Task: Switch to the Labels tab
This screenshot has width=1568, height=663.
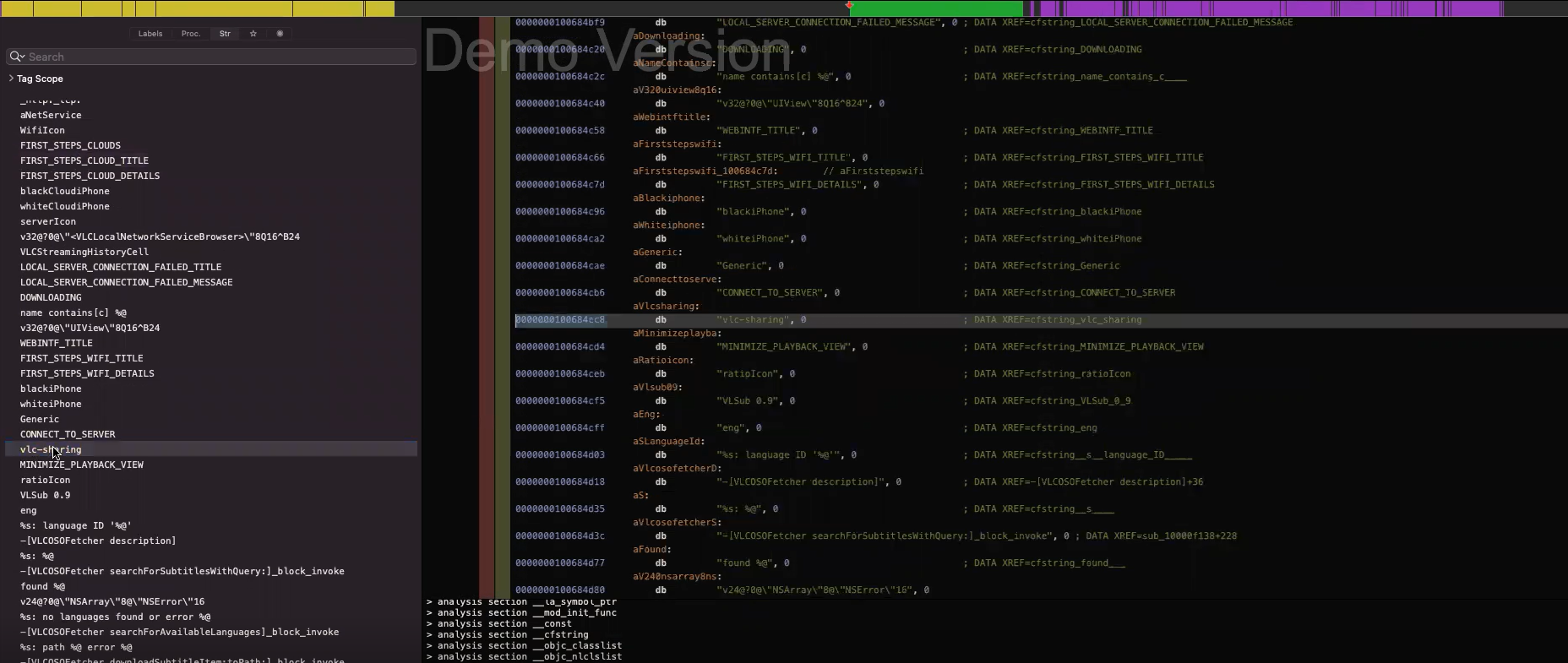Action: coord(150,34)
